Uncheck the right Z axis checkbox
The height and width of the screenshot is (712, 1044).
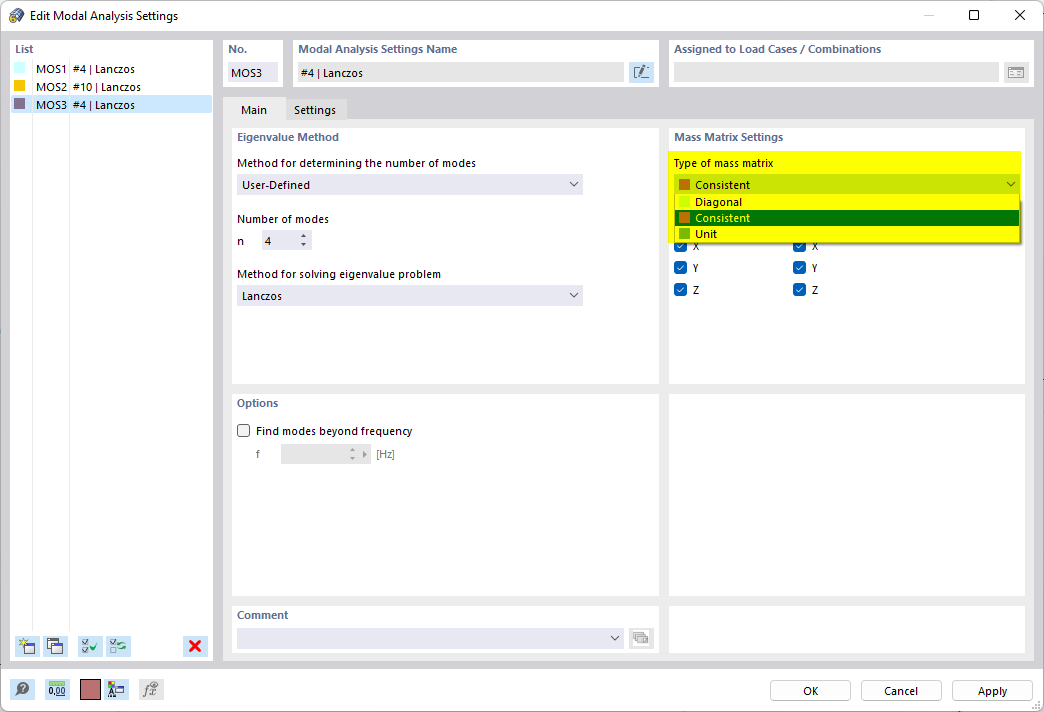pos(800,290)
